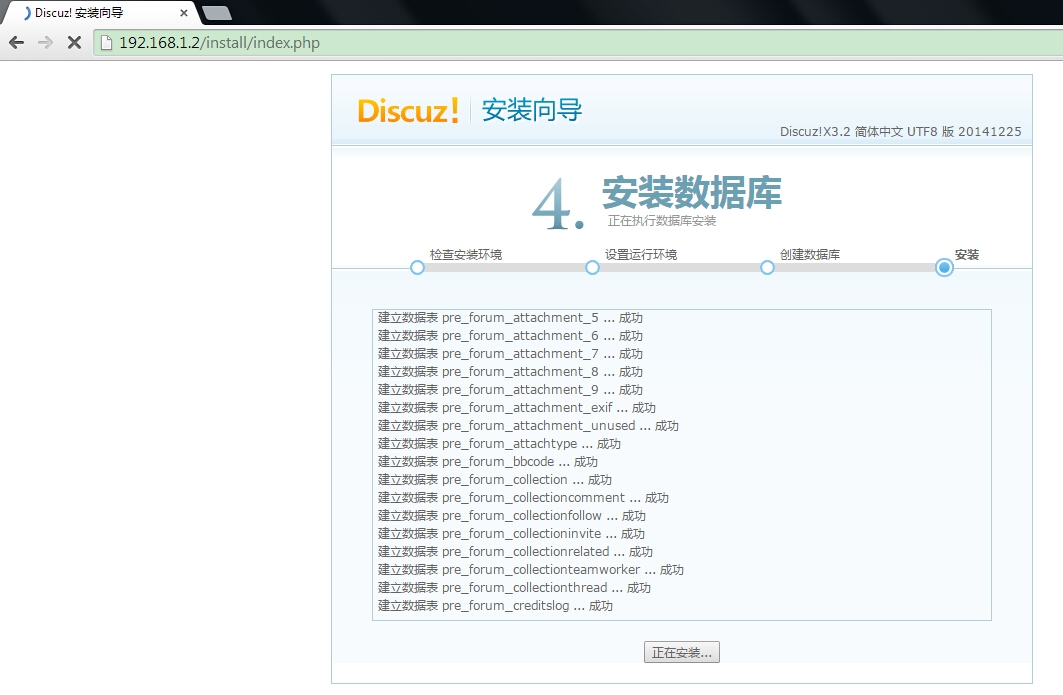Click the Discuz!X3.2 version label link
The height and width of the screenshot is (695, 1063).
tap(899, 131)
